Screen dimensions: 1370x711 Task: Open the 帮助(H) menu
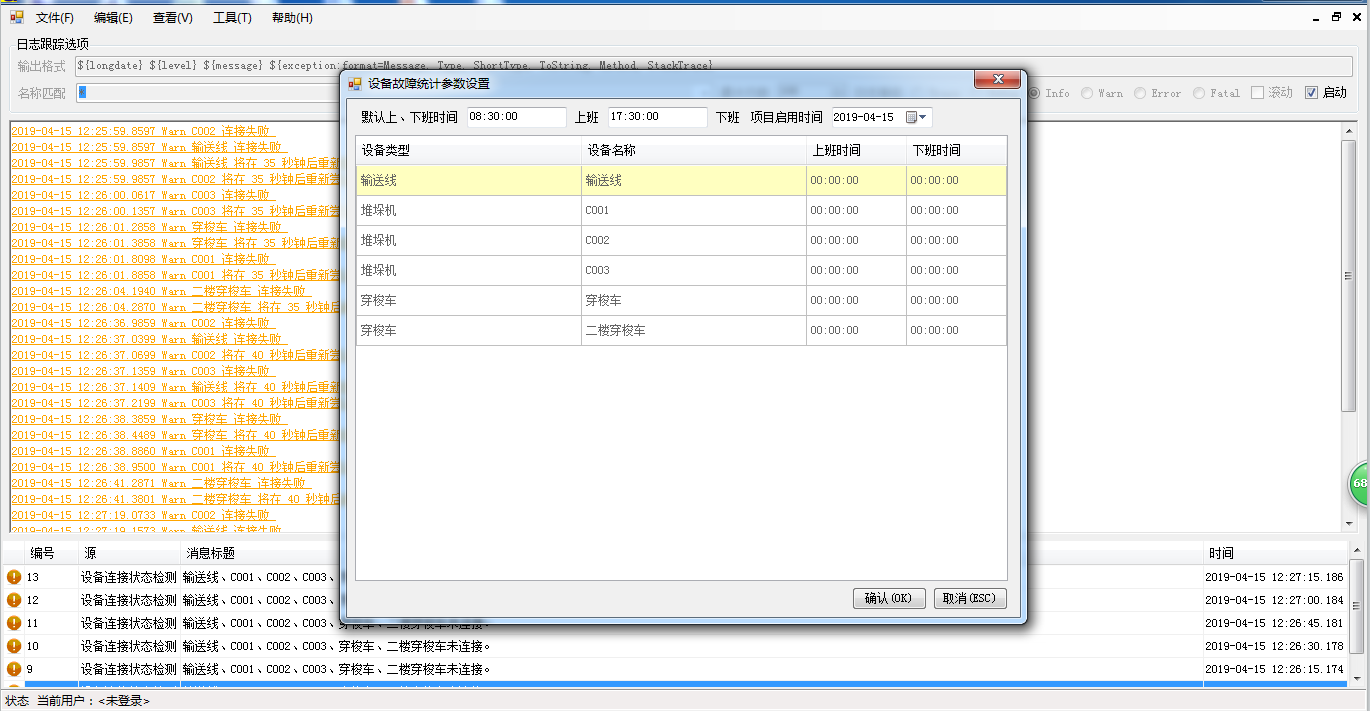pos(292,18)
